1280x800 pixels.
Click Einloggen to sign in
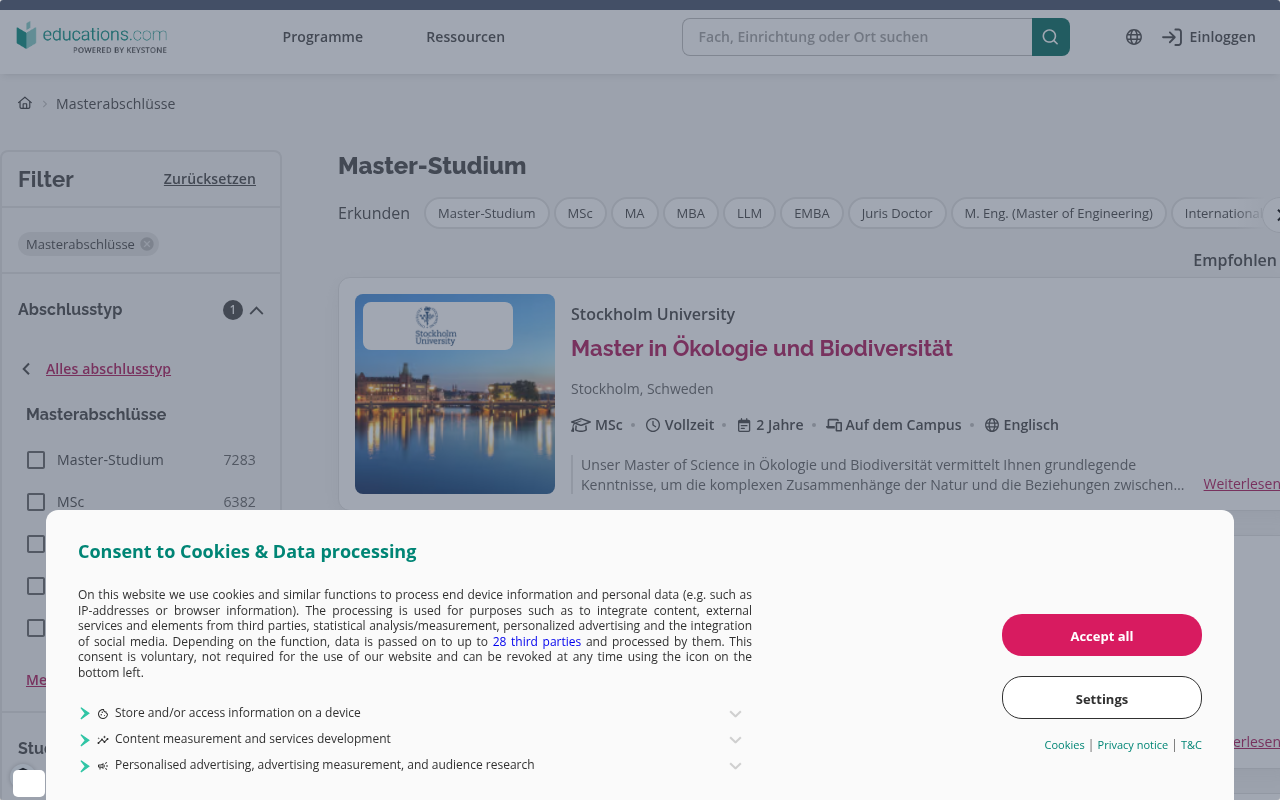[1209, 37]
